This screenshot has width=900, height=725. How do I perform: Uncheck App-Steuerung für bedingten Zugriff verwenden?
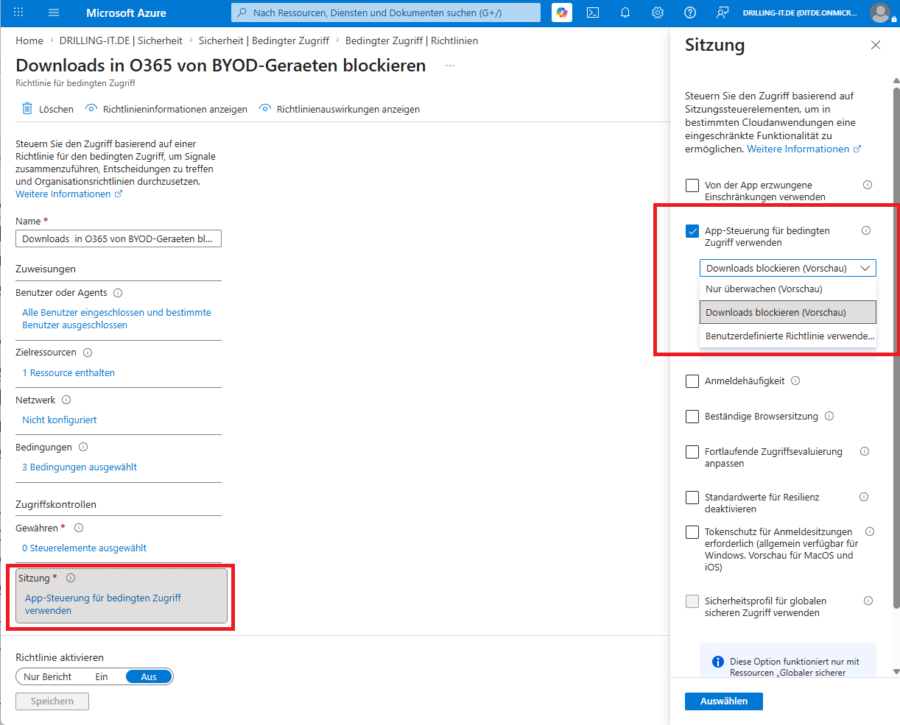tap(692, 231)
